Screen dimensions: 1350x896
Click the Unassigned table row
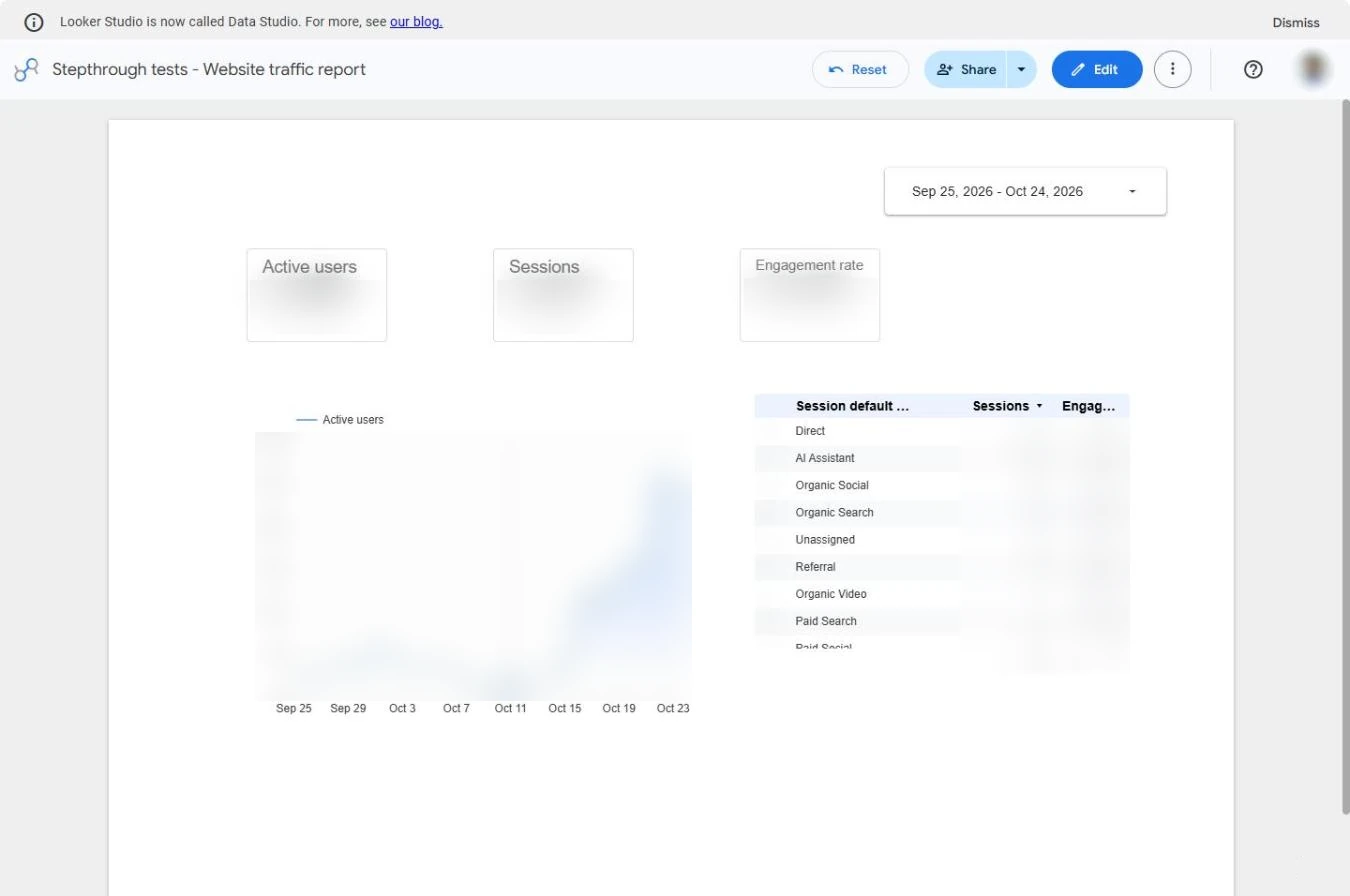tap(942, 540)
